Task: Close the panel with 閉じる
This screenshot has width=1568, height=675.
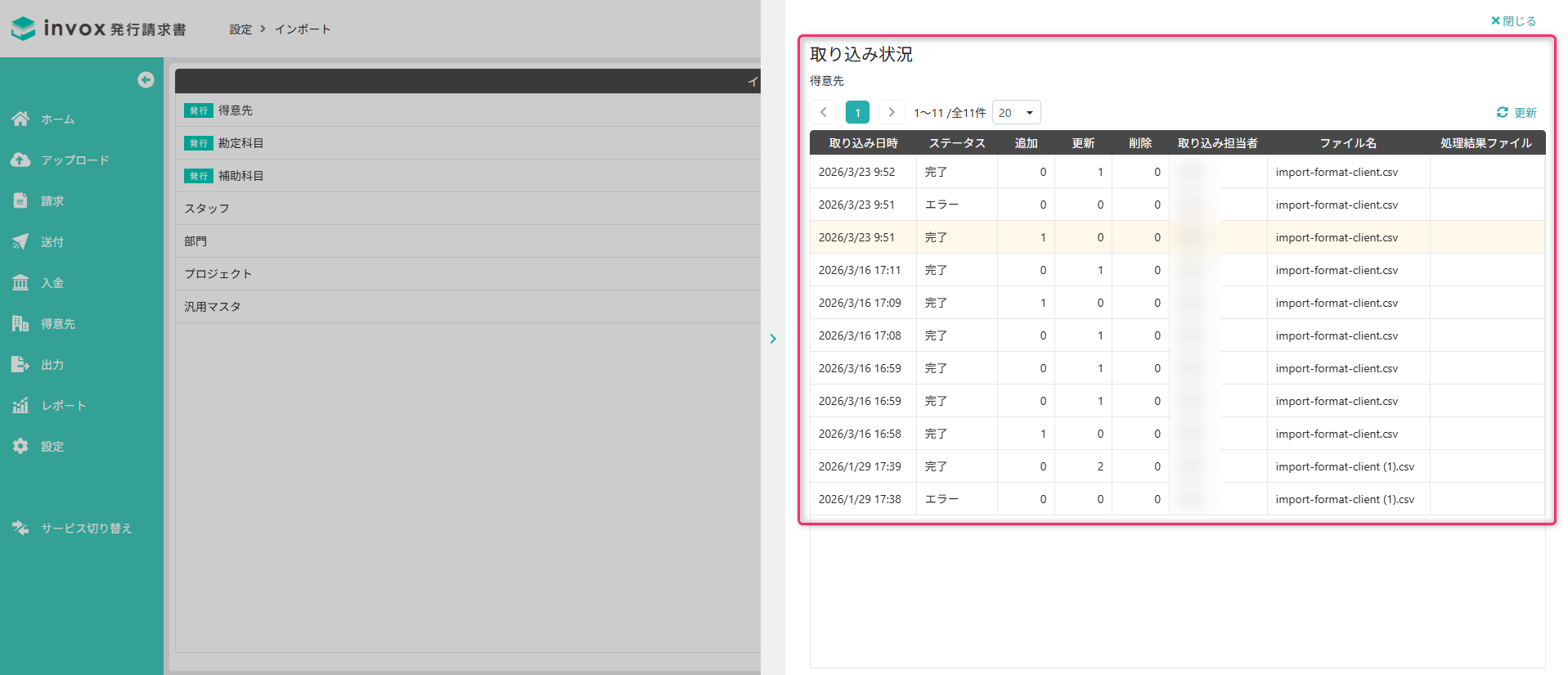Action: [1513, 21]
